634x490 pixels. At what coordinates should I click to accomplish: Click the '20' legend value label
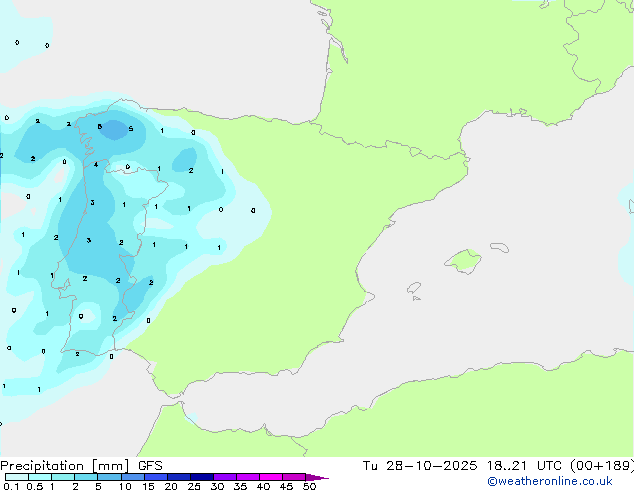(171, 486)
